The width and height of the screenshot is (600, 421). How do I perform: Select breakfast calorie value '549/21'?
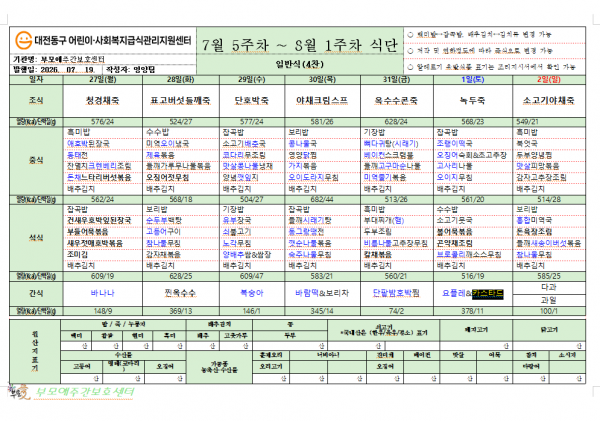coord(528,122)
